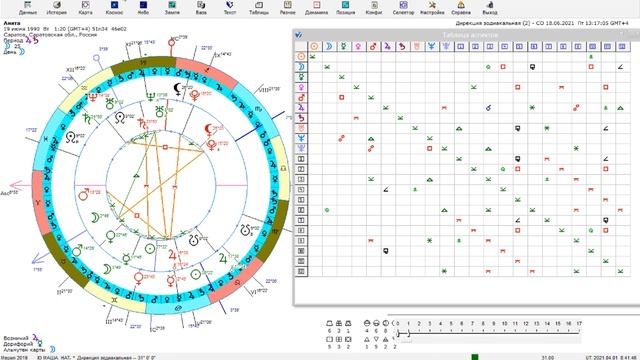Select the Moon row header in aspect table
The width and height of the screenshot is (640, 360).
(301, 67)
